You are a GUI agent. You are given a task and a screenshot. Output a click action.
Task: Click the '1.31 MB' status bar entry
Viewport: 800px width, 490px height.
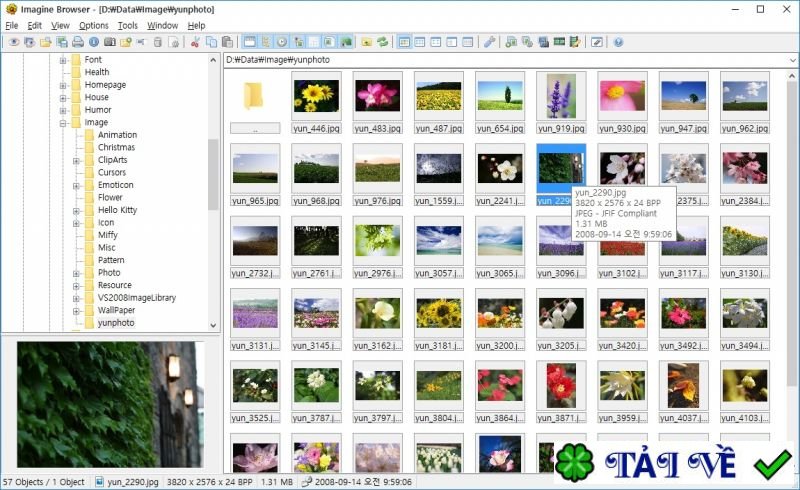(x=277, y=482)
